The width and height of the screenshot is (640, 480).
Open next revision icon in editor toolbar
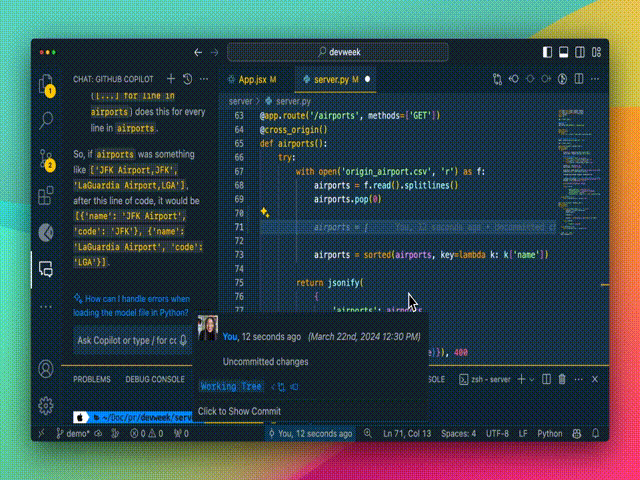(546, 79)
